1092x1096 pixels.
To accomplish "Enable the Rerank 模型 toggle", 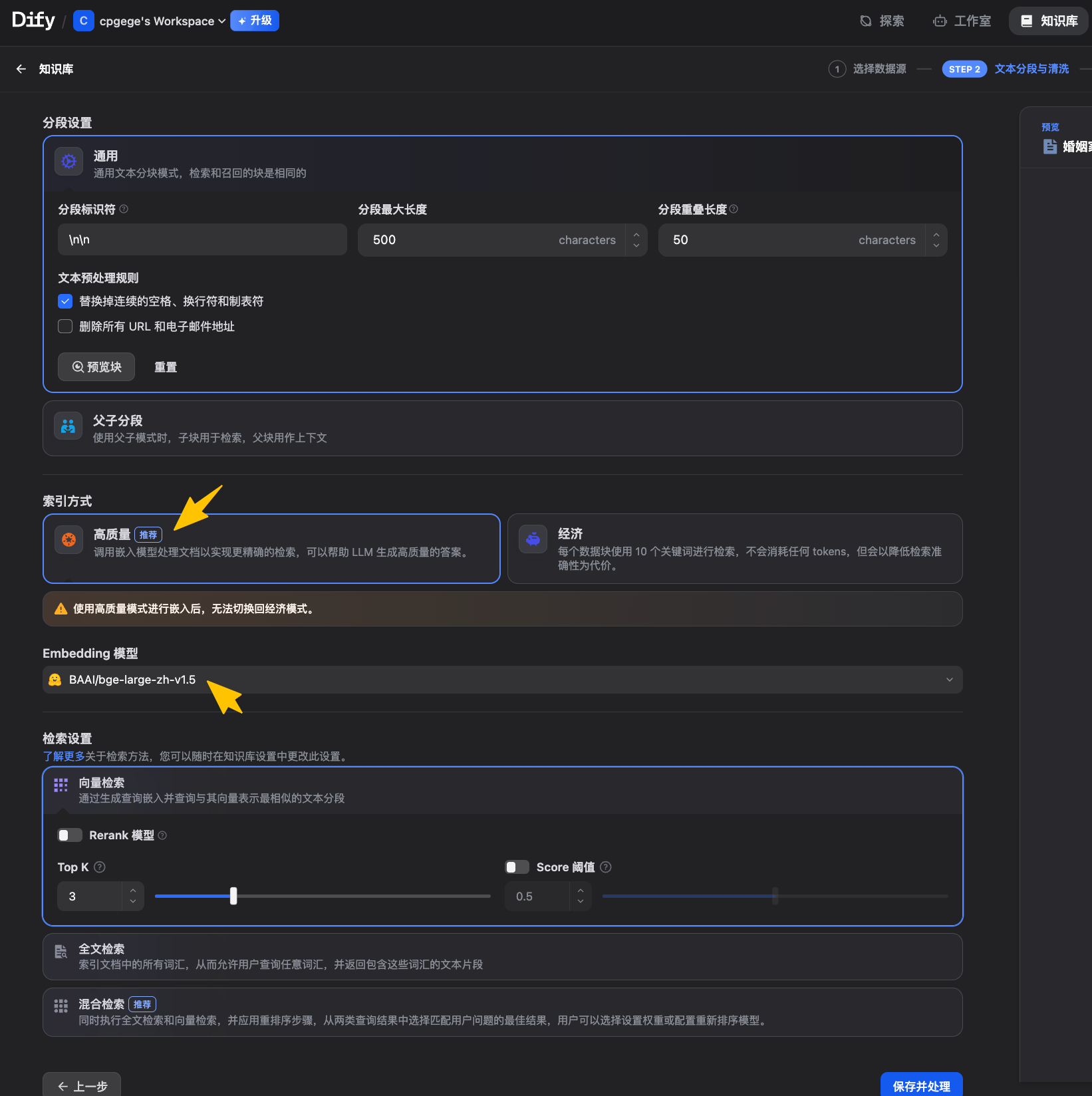I will pos(70,835).
